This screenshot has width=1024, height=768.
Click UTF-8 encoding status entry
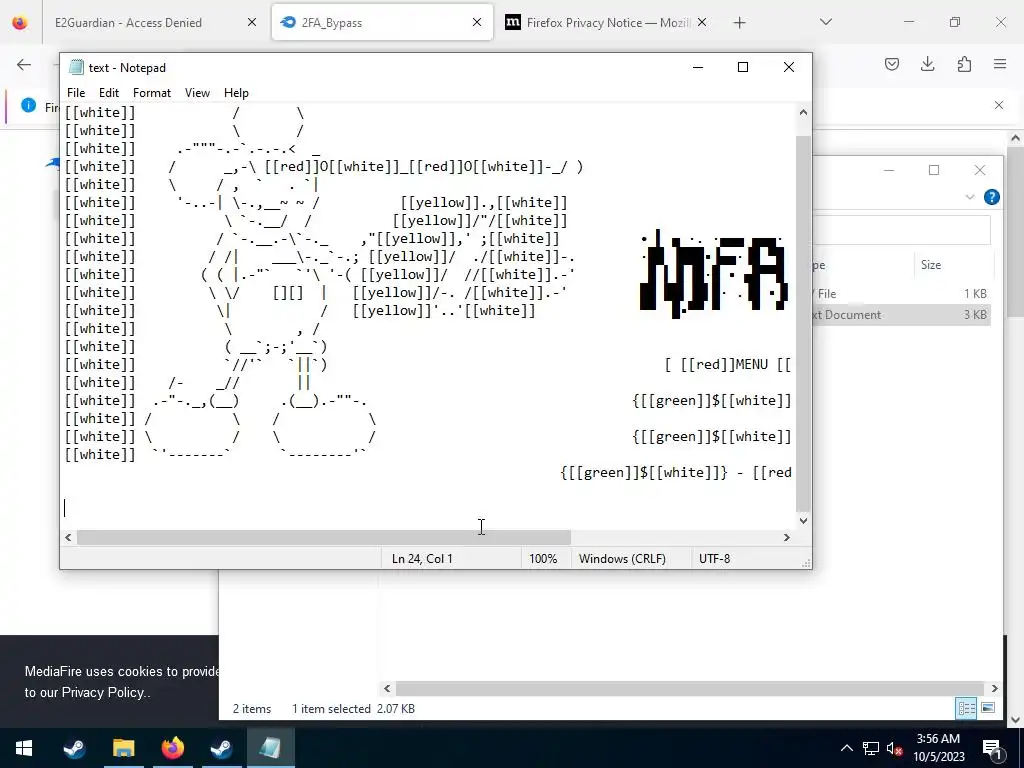[714, 559]
